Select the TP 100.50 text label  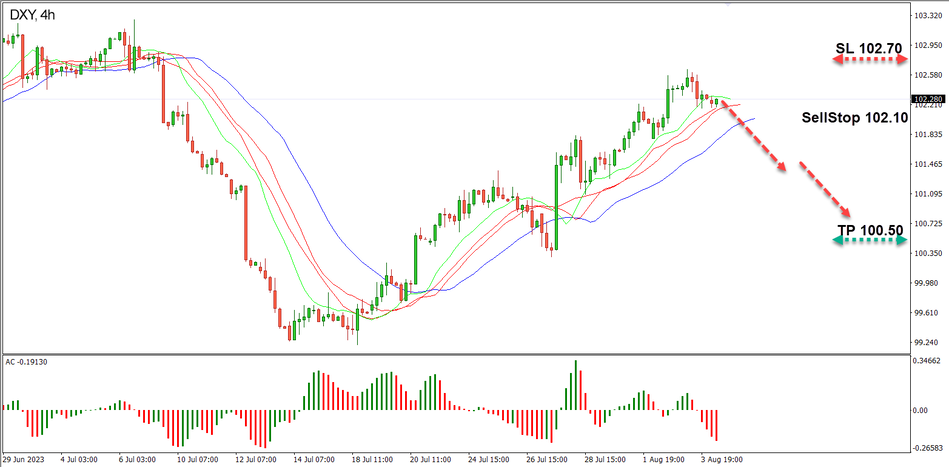coord(870,229)
